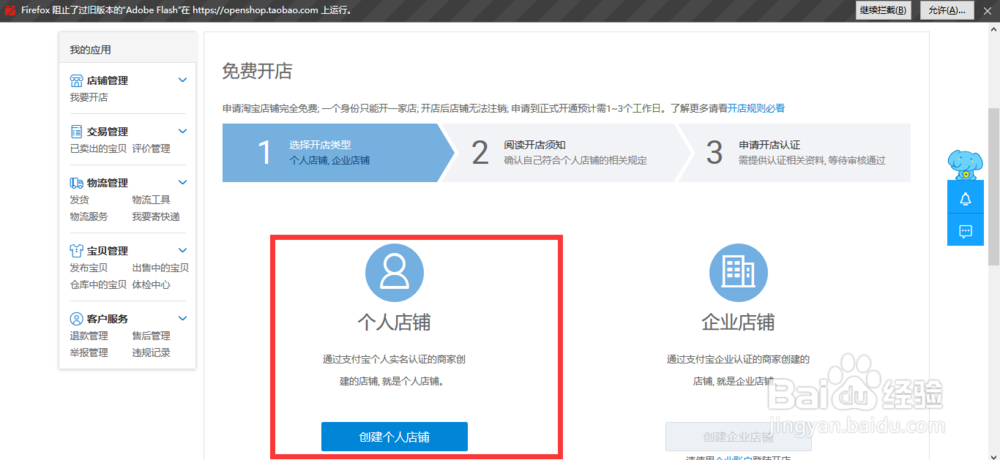Open 发布宝贝 link
Screen dimensions: 1000x460
(89, 267)
